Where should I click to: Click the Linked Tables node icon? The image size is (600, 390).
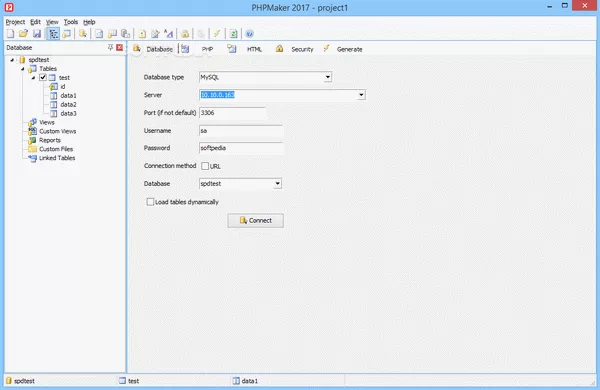[33, 158]
